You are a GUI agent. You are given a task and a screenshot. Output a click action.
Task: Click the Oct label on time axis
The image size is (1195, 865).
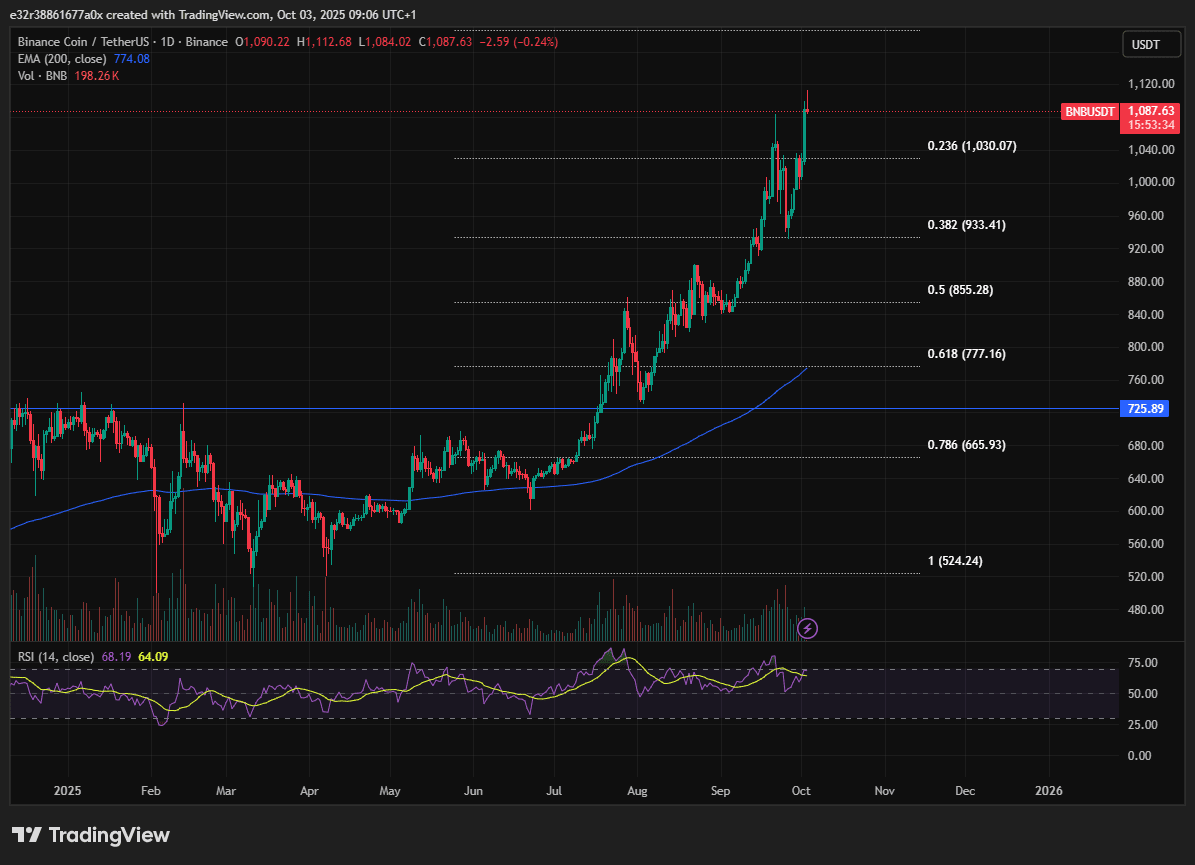click(801, 791)
